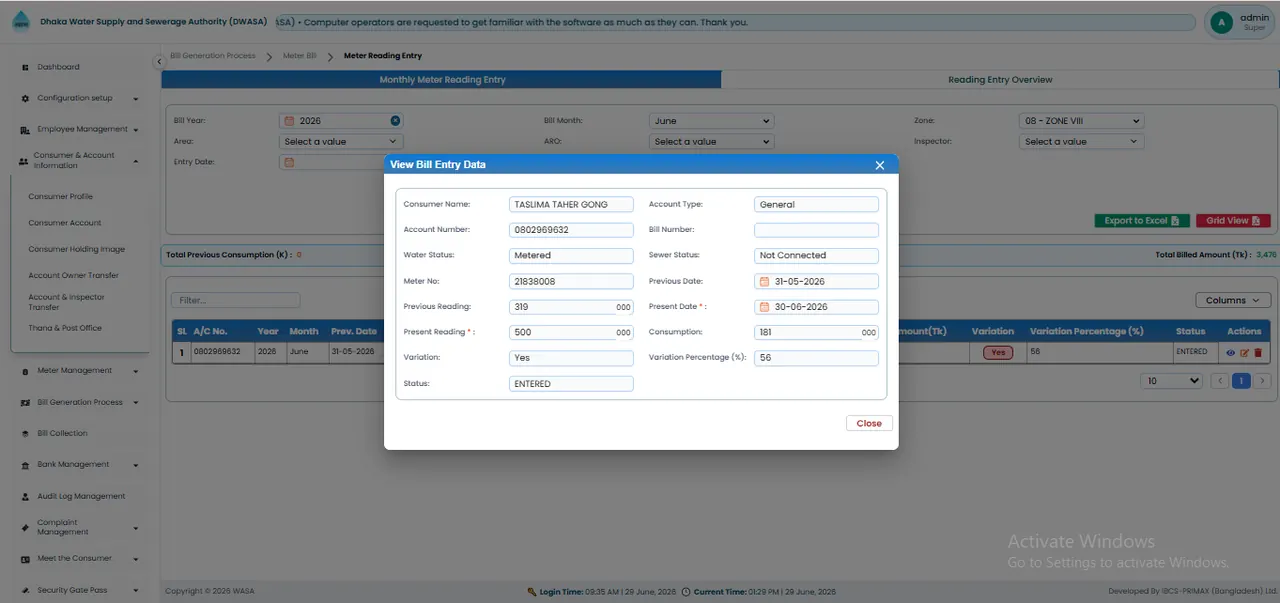Clear the Bill Year 2026 value
This screenshot has height=603, width=1280.
[395, 120]
